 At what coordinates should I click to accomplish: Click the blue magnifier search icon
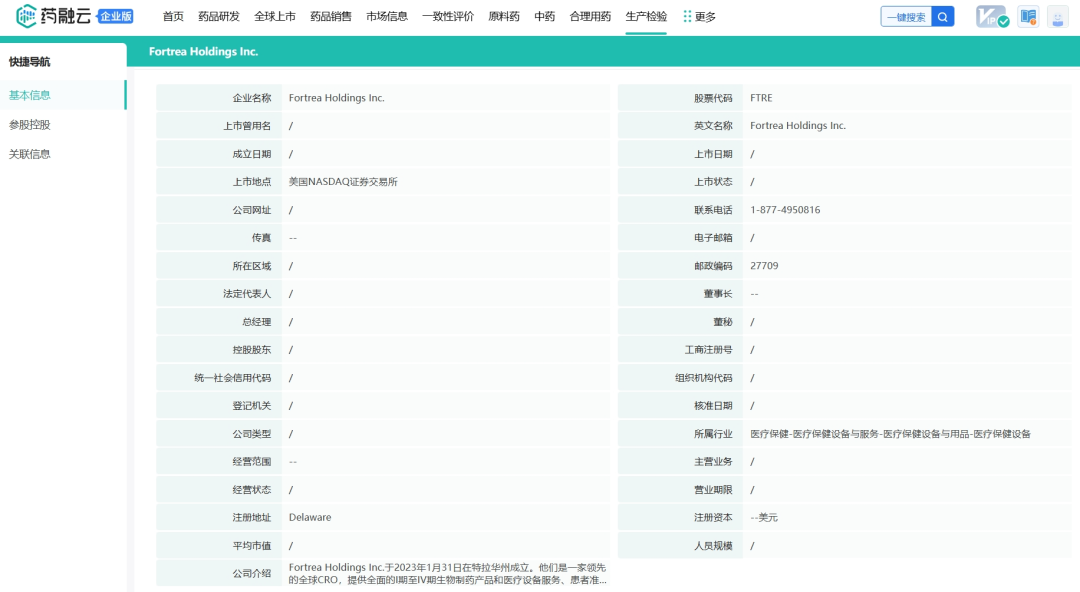(942, 17)
